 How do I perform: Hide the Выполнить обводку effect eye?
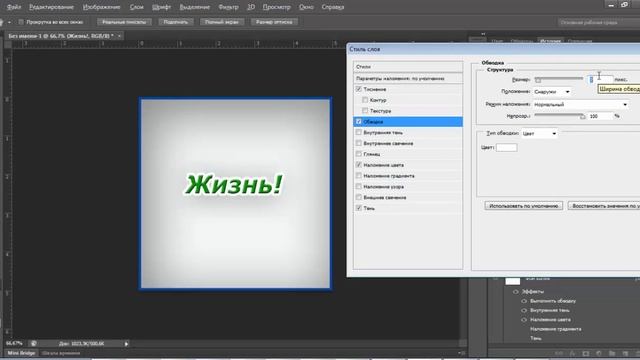pyautogui.click(x=524, y=301)
